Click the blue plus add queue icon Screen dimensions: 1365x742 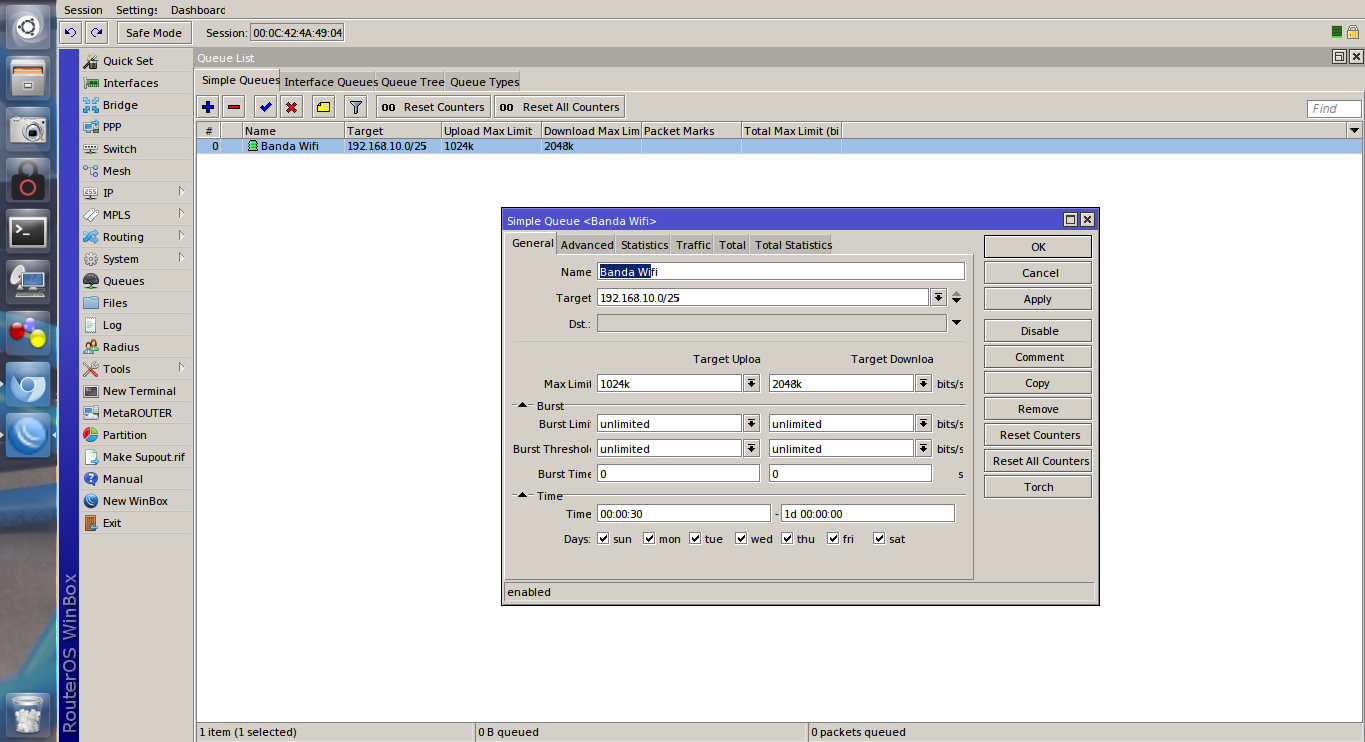[x=208, y=107]
